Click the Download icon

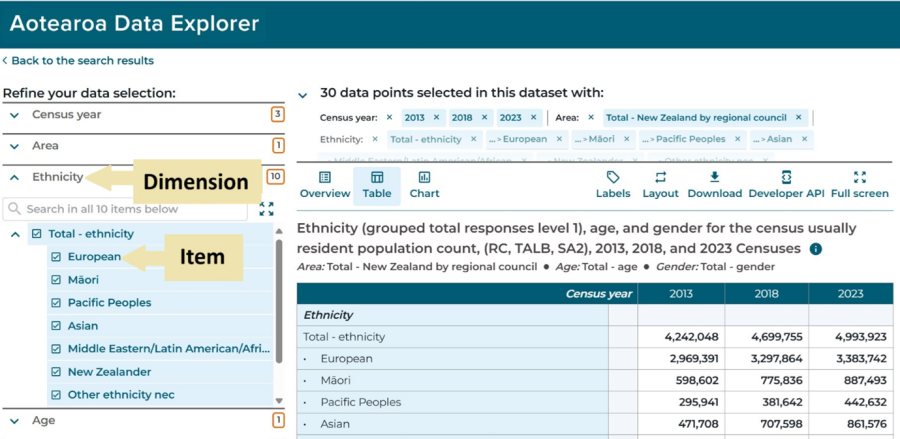click(715, 177)
